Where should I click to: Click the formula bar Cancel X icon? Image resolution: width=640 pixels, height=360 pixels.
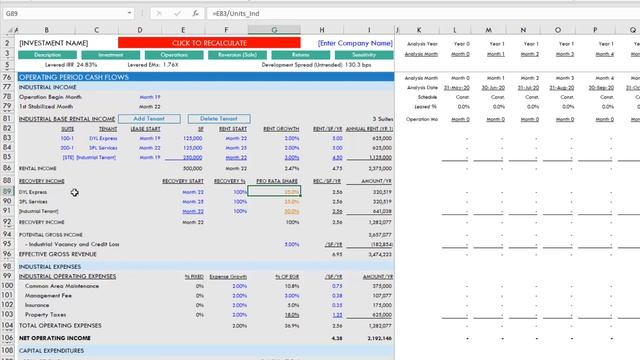pyautogui.click(x=159, y=13)
